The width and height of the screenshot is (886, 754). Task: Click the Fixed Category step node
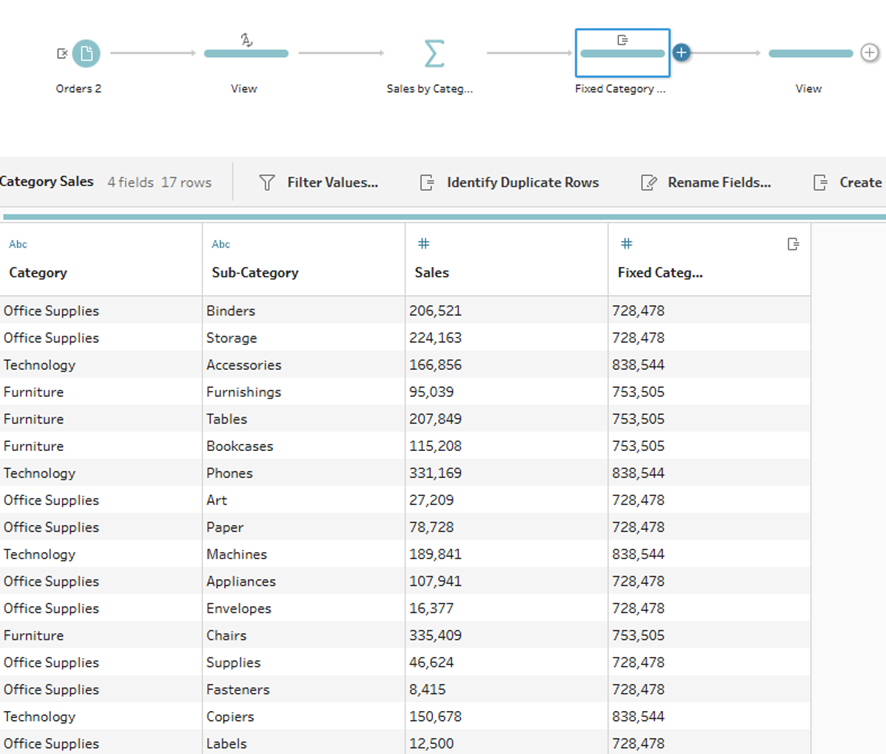click(x=622, y=53)
